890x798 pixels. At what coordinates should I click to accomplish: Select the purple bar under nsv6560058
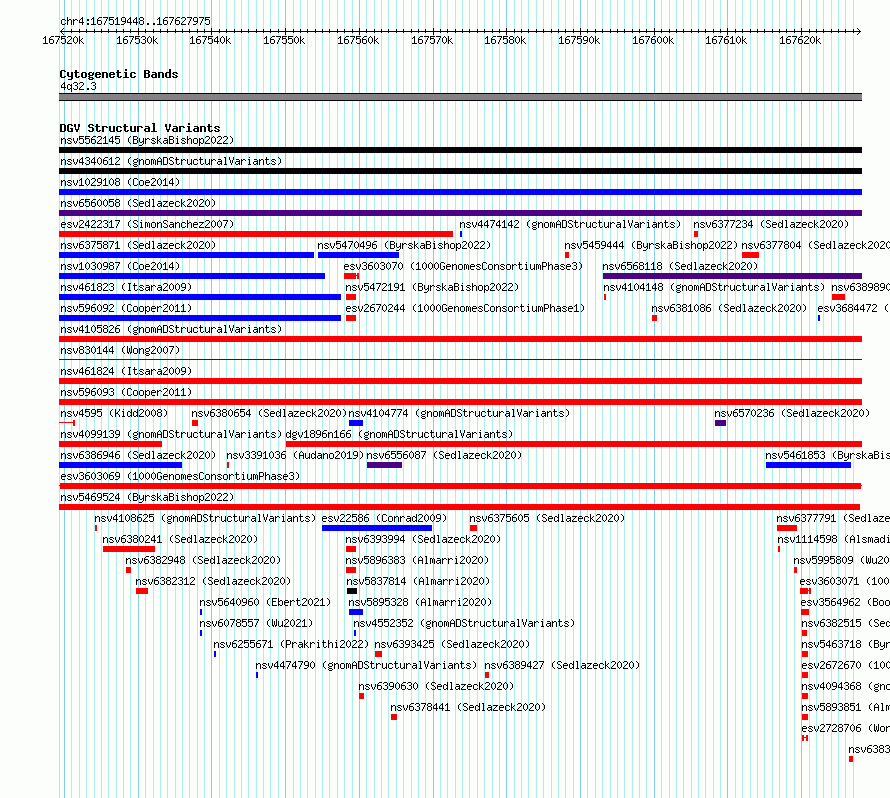(x=460, y=213)
